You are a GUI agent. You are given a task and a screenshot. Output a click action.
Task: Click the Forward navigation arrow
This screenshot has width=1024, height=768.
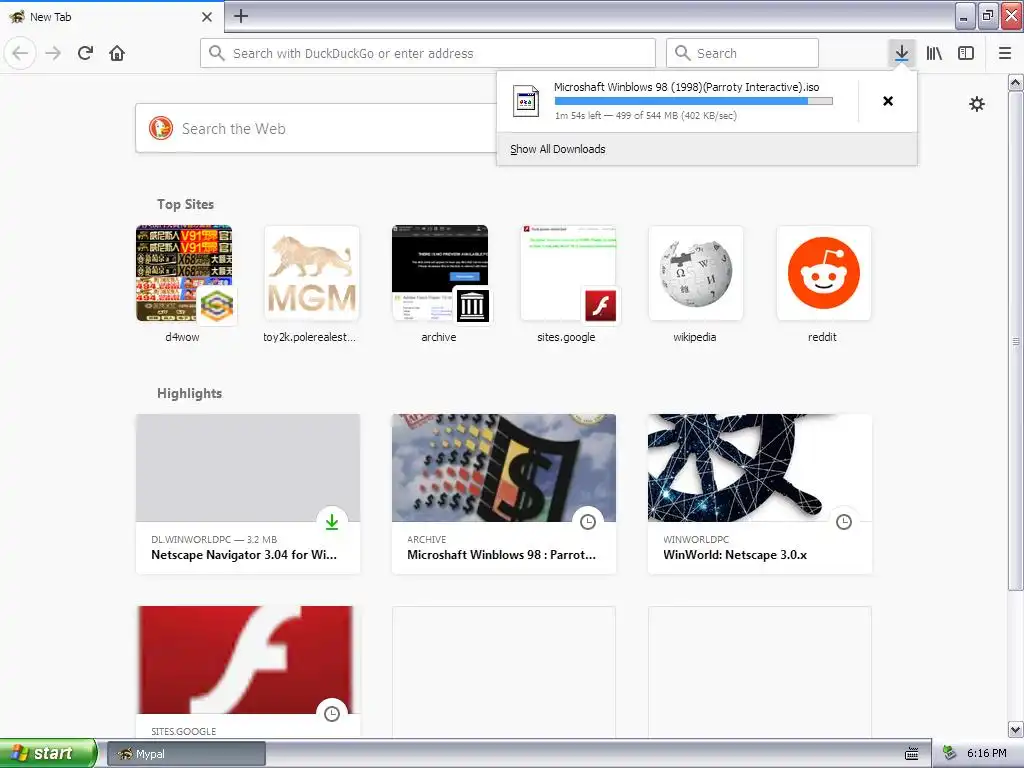(x=53, y=53)
